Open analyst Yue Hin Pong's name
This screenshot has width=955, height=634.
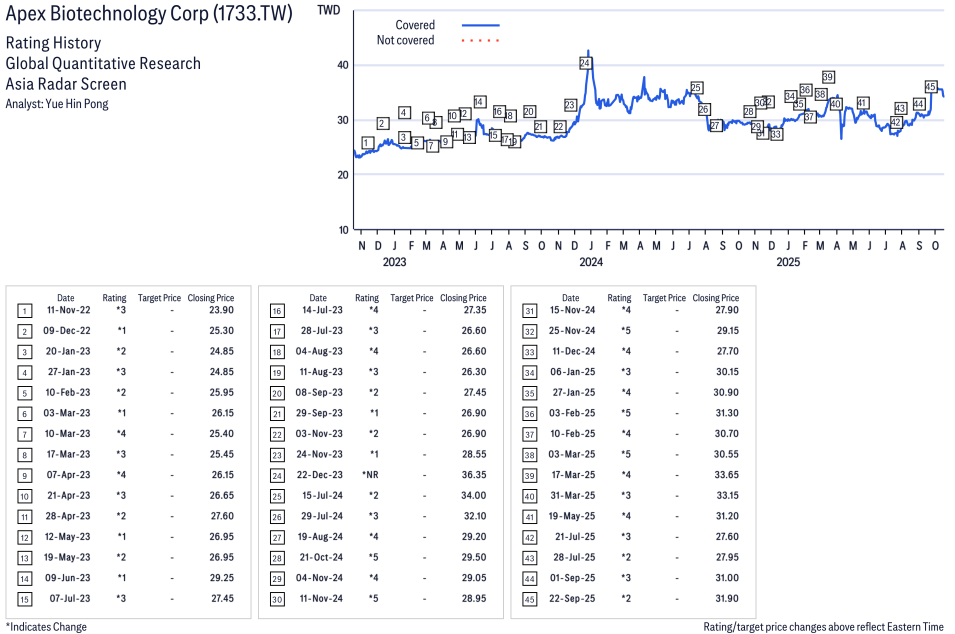pyautogui.click(x=76, y=103)
